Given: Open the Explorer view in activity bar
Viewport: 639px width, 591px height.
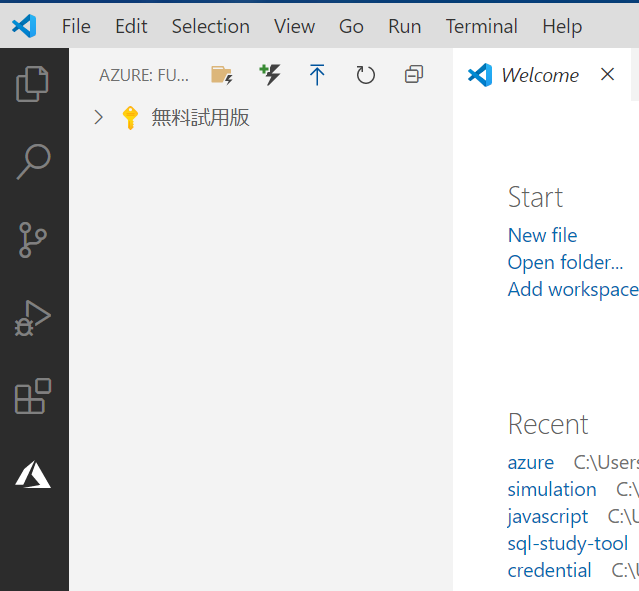Looking at the screenshot, I should click(32, 84).
